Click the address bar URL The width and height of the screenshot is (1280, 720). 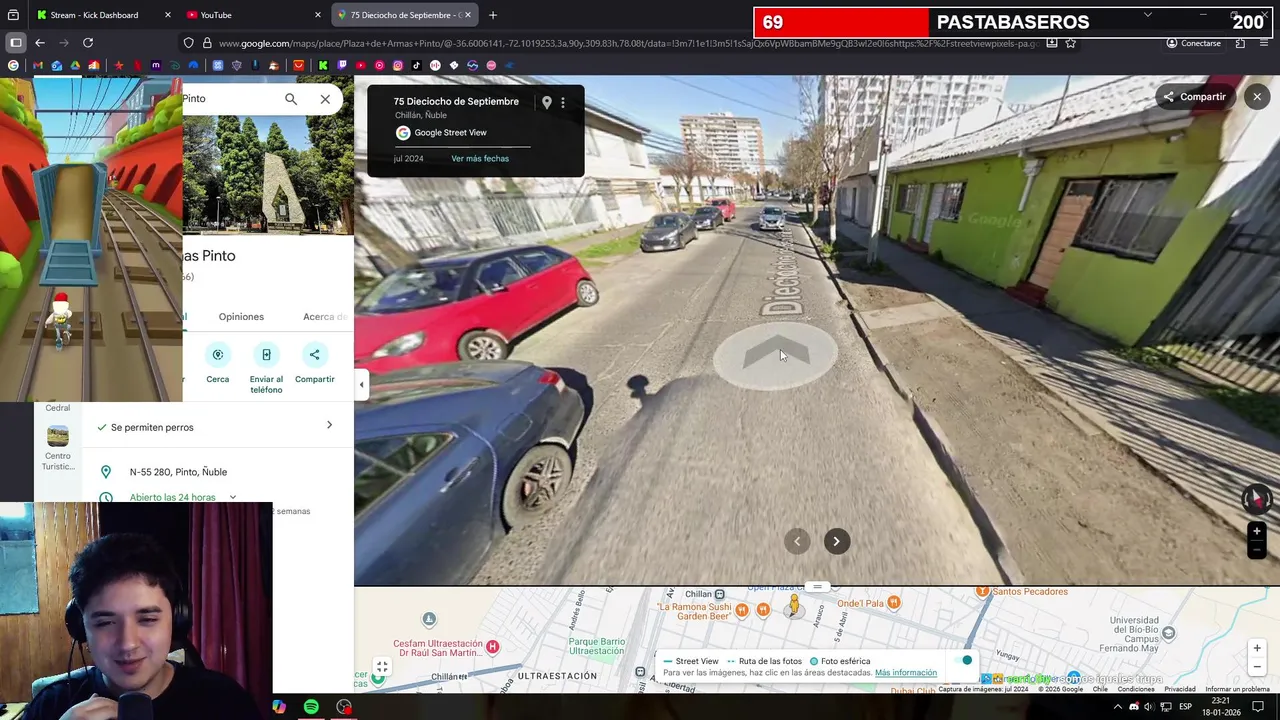click(628, 43)
